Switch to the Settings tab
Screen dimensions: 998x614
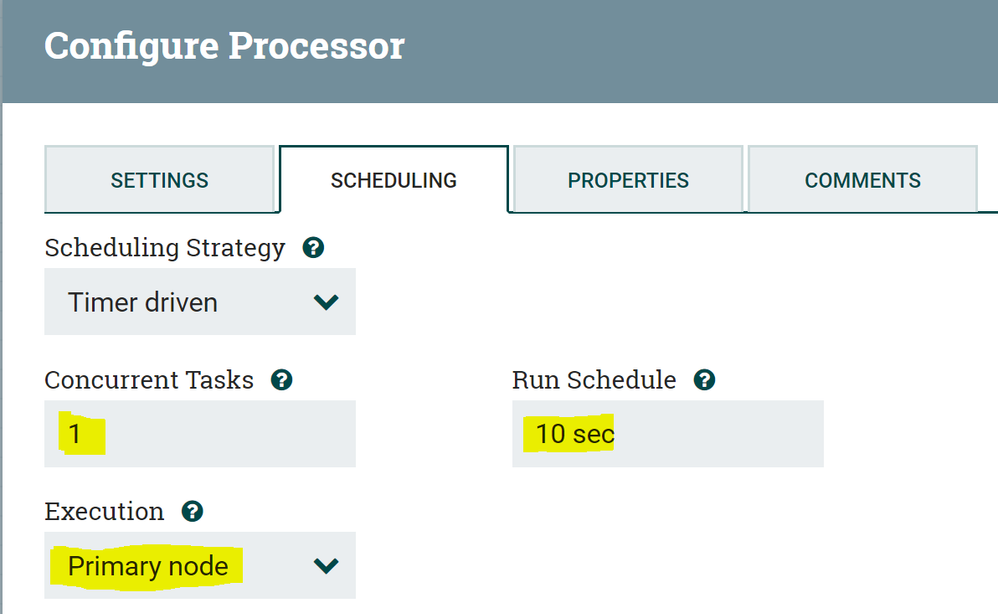coord(159,180)
